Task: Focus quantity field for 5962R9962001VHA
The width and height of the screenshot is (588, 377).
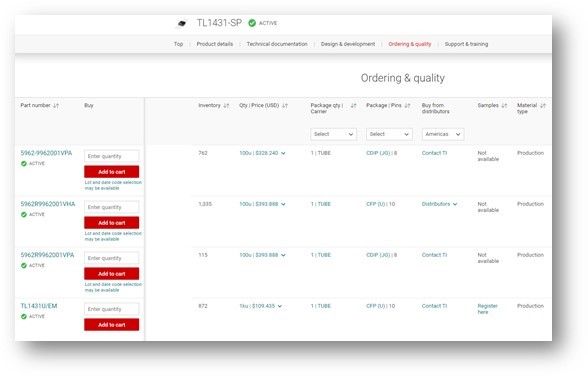Action: pos(111,207)
